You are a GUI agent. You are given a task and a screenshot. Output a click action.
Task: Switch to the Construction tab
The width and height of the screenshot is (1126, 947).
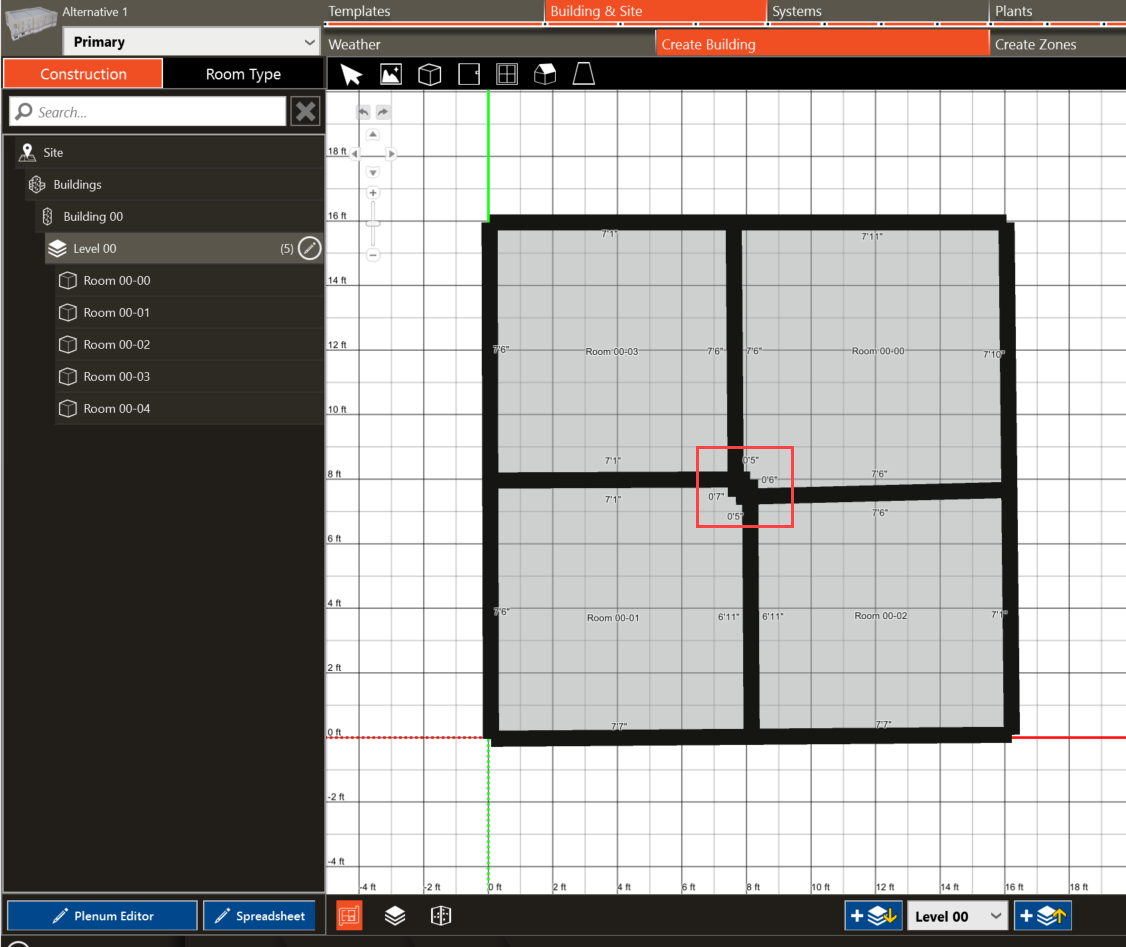point(83,74)
